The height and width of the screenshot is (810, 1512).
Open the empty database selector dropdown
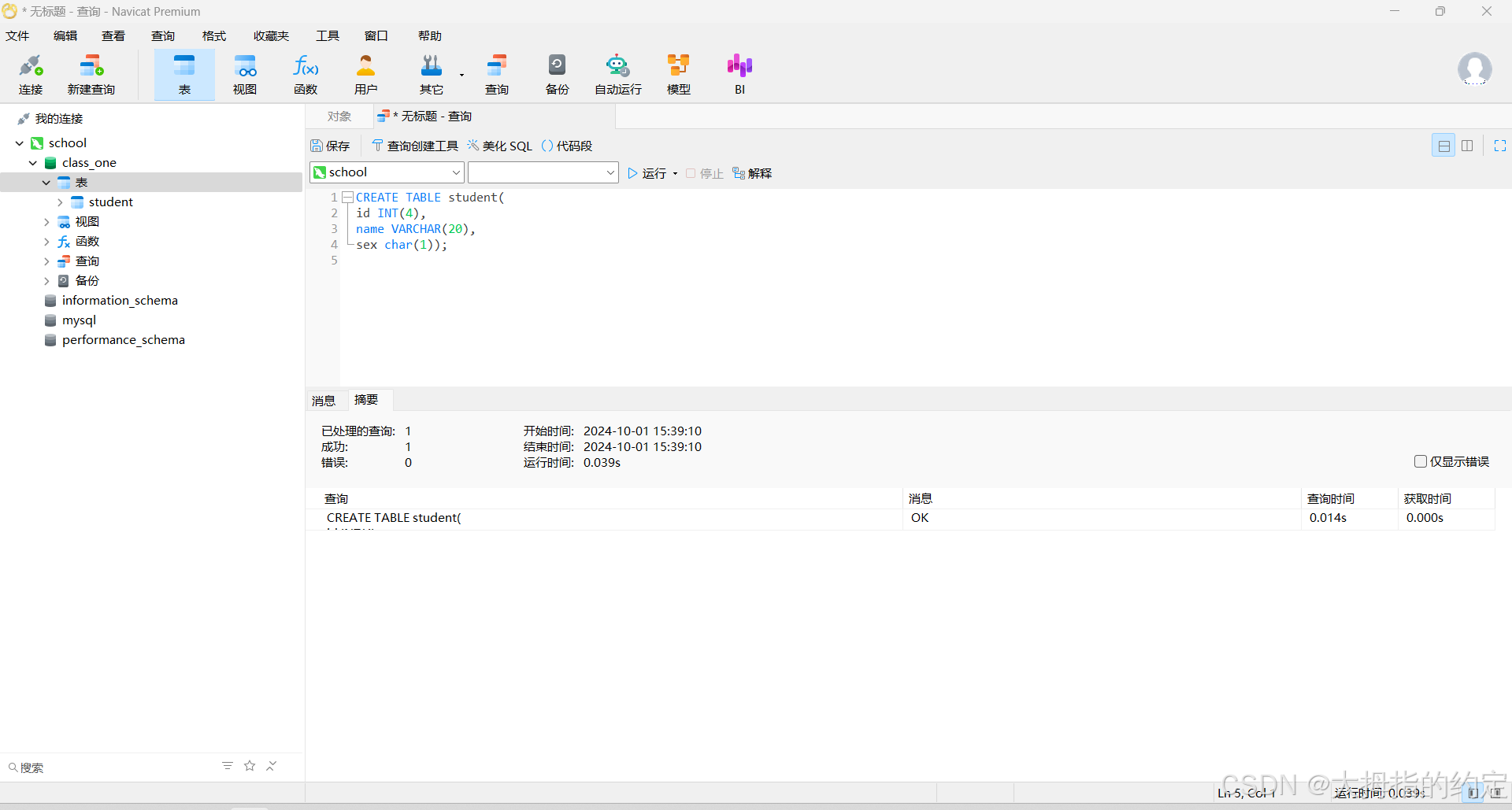coord(543,172)
